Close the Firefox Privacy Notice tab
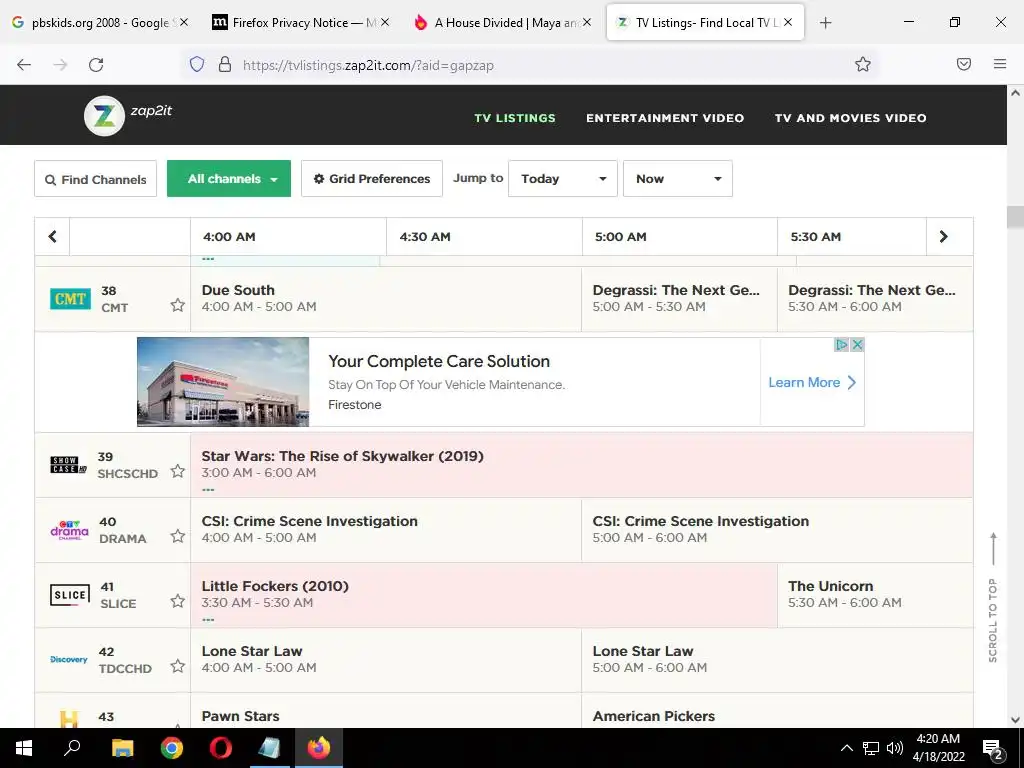The width and height of the screenshot is (1024, 768). pyautogui.click(x=385, y=23)
